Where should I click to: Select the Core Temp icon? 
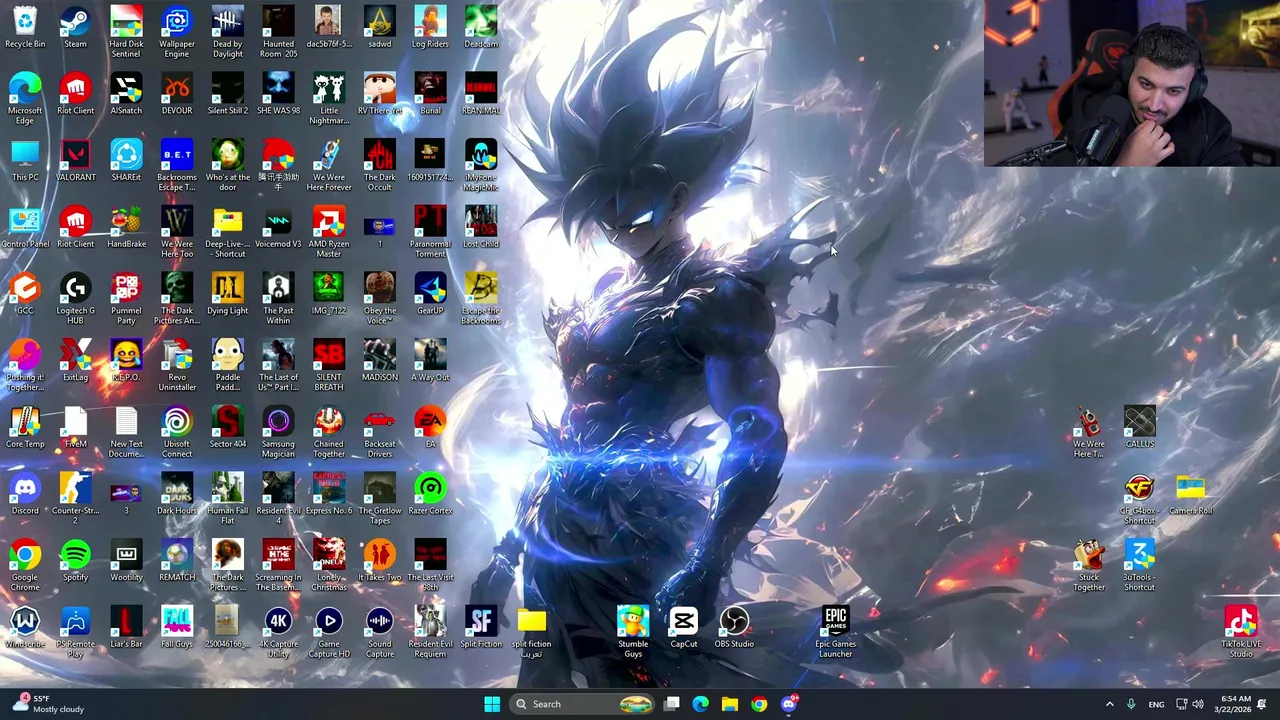[x=25, y=428]
